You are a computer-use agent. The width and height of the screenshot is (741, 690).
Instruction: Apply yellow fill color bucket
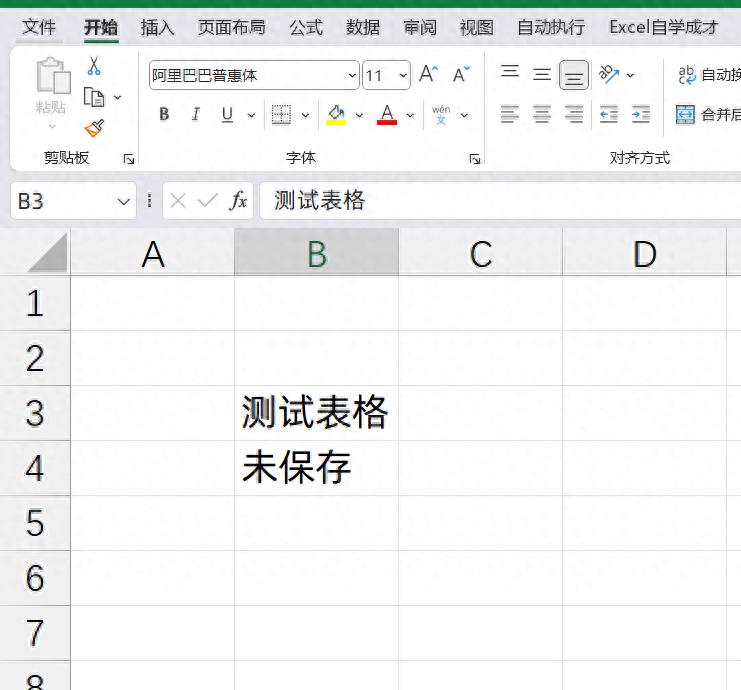(x=336, y=115)
